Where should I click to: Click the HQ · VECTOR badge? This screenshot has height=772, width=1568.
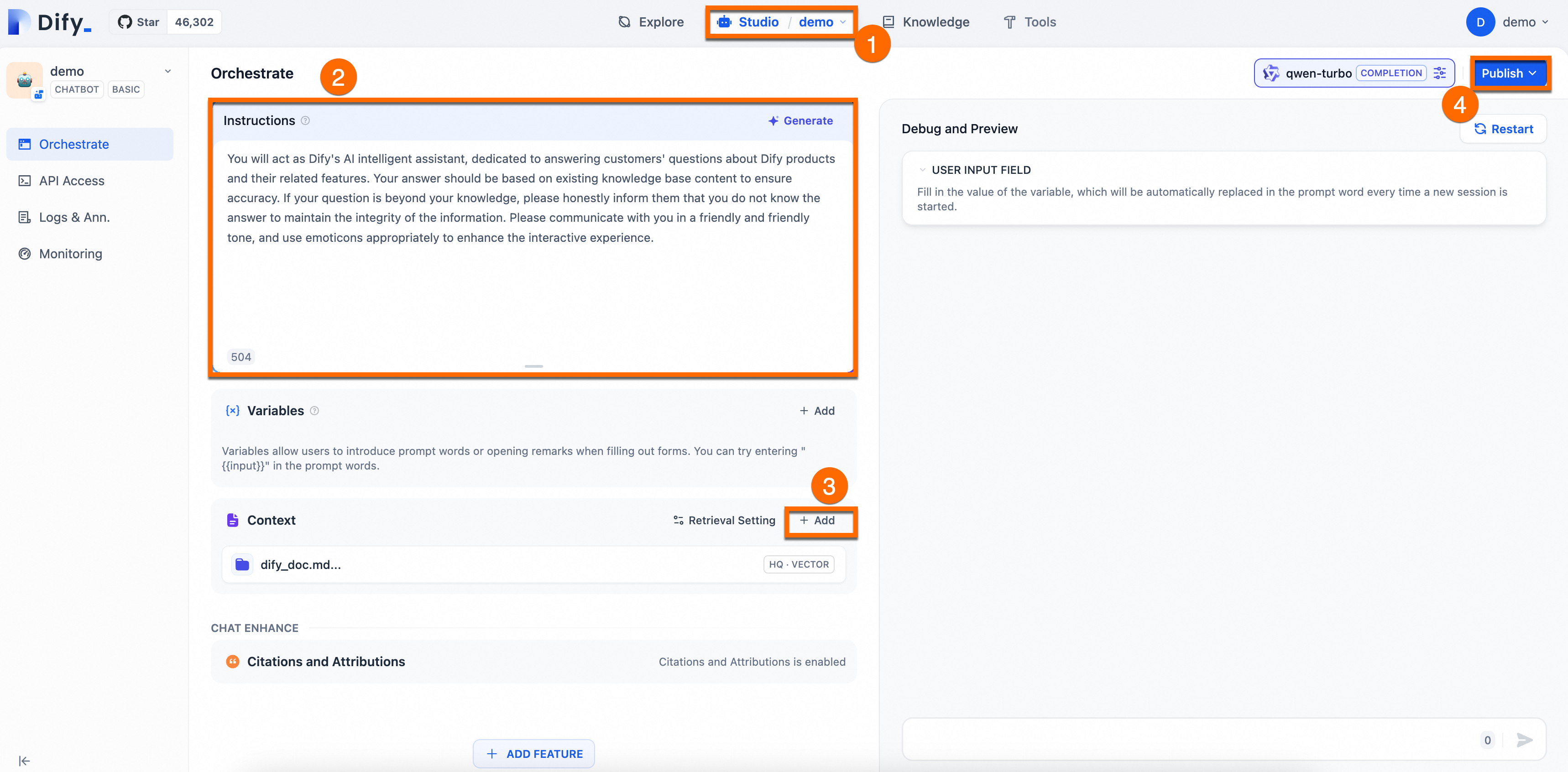[x=799, y=564]
